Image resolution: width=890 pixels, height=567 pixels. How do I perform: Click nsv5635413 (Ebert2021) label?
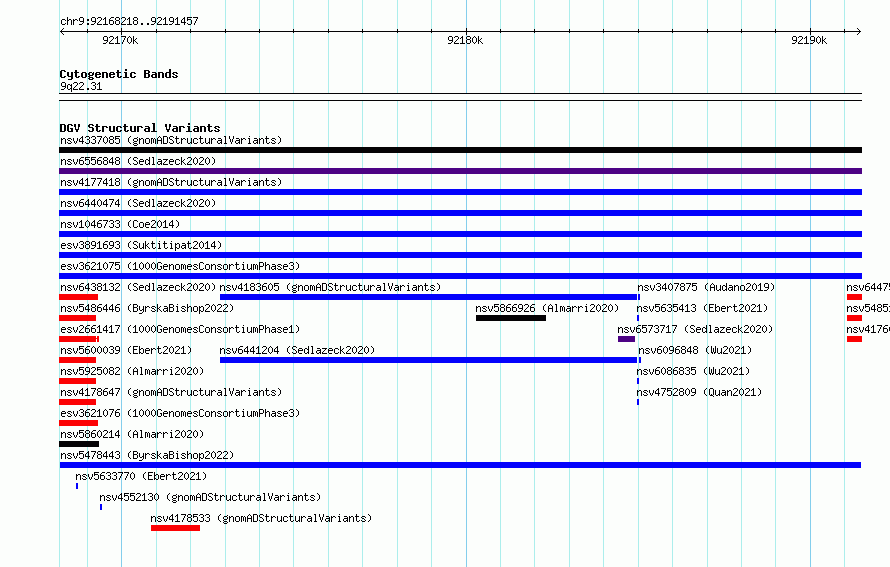pos(702,308)
